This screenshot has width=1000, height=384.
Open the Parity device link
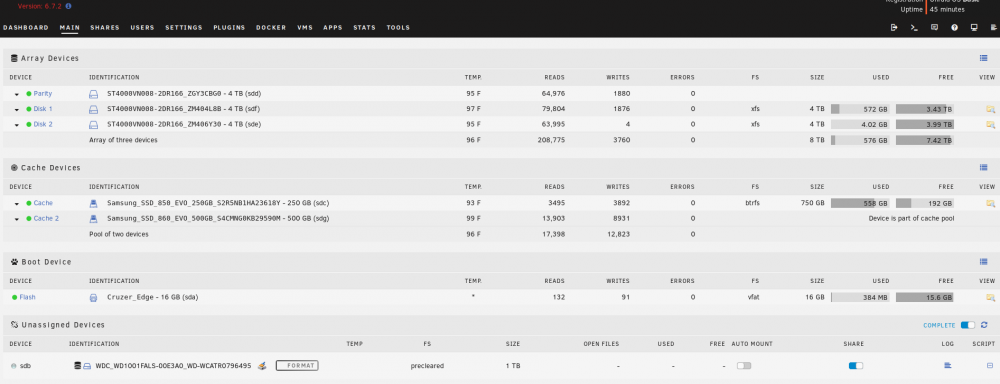(x=43, y=93)
